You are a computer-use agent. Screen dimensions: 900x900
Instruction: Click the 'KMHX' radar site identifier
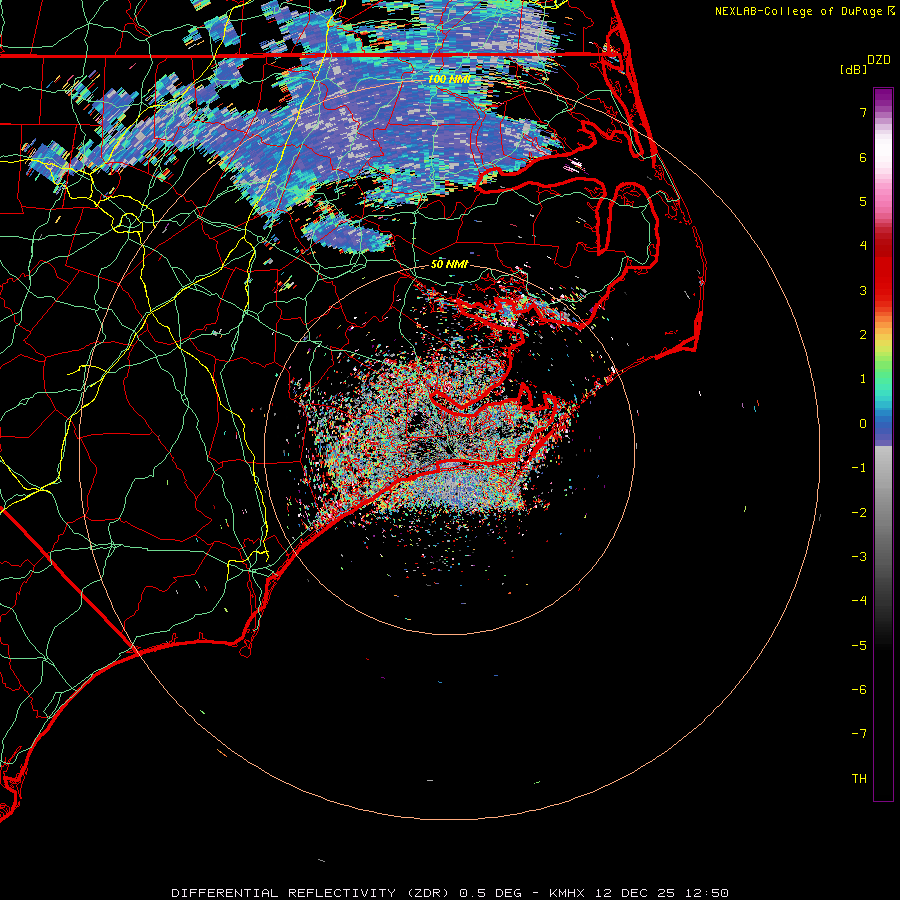pyautogui.click(x=567, y=893)
